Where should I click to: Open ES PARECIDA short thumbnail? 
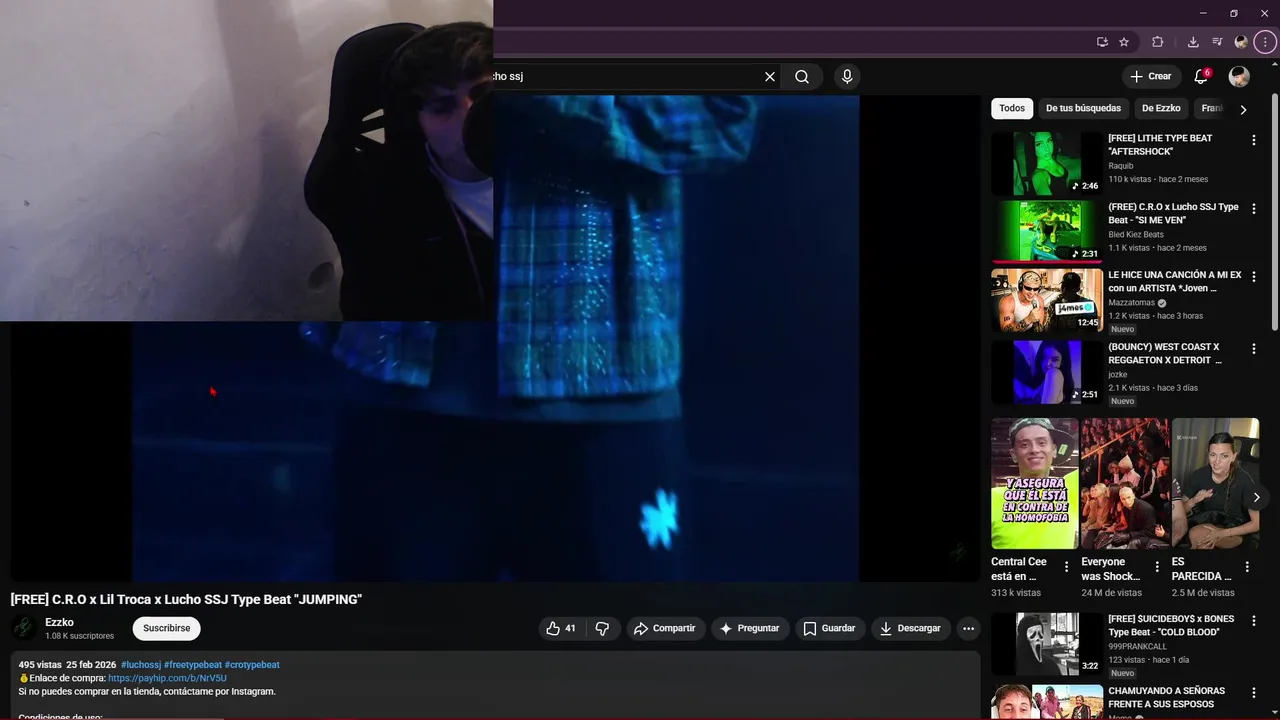click(1215, 483)
